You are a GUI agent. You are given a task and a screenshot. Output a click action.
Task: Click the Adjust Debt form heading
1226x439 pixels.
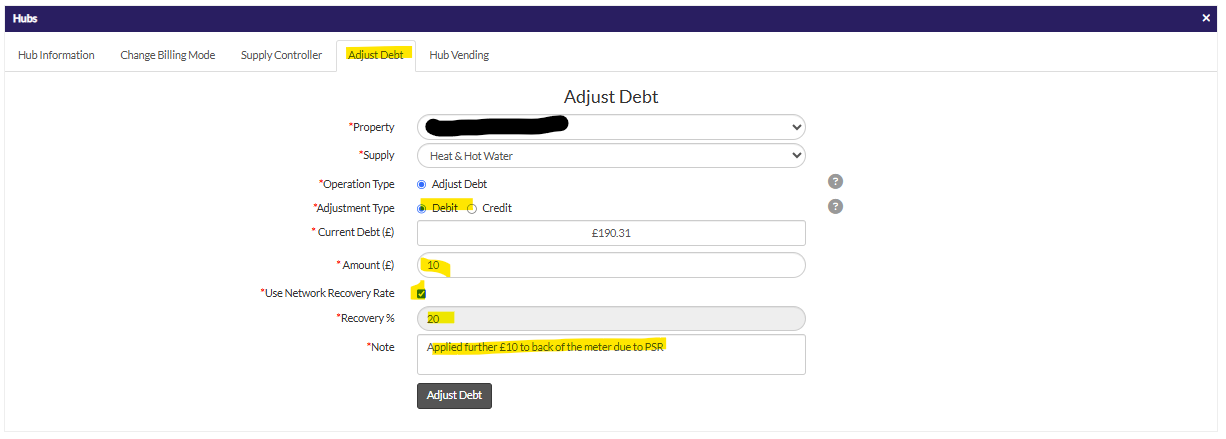(x=611, y=97)
